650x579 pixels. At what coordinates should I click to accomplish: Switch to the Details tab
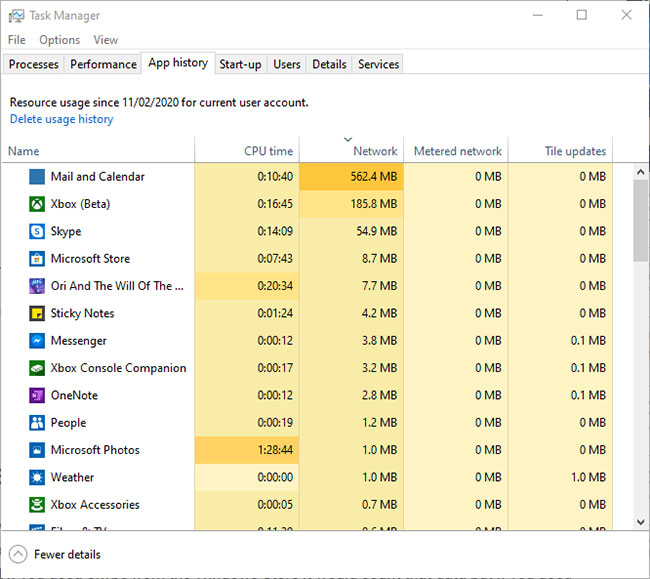[329, 64]
